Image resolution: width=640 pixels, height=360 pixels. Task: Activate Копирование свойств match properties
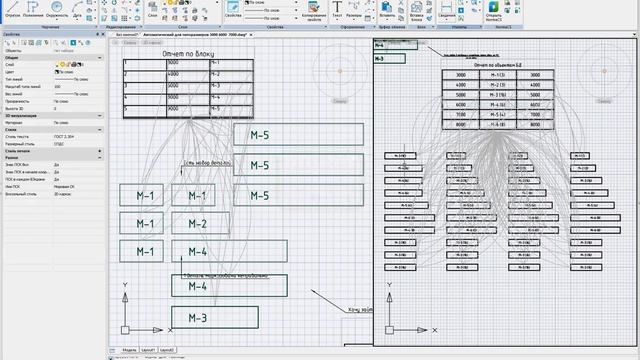click(x=313, y=11)
